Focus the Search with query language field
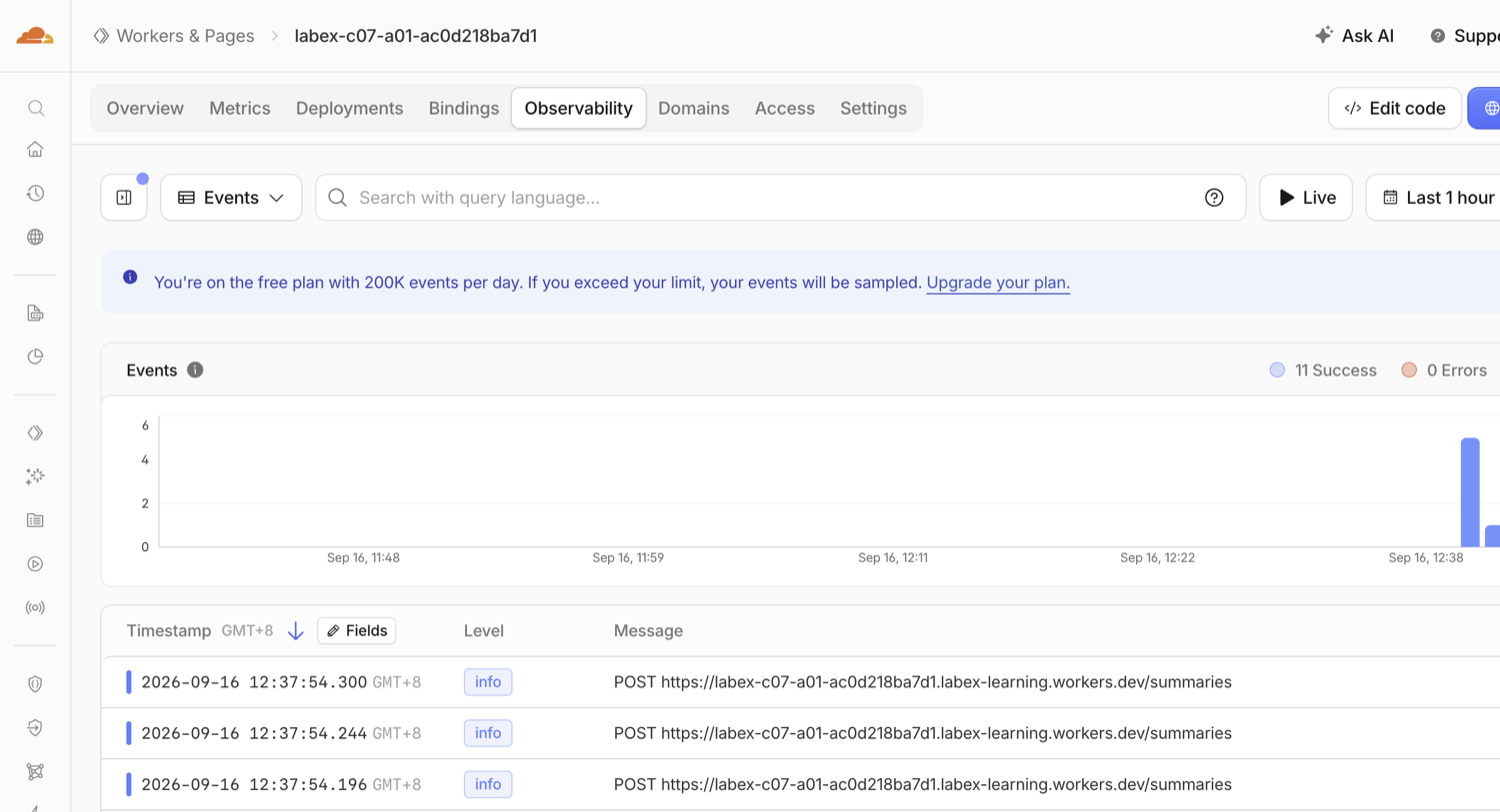Viewport: 1500px width, 812px height. (780, 198)
